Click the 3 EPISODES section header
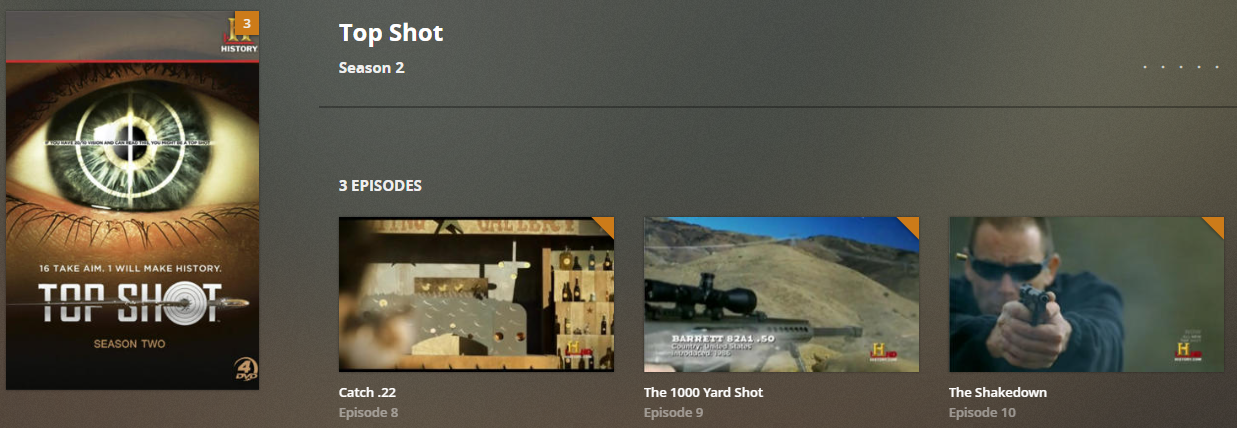1237x428 pixels. pyautogui.click(x=380, y=186)
